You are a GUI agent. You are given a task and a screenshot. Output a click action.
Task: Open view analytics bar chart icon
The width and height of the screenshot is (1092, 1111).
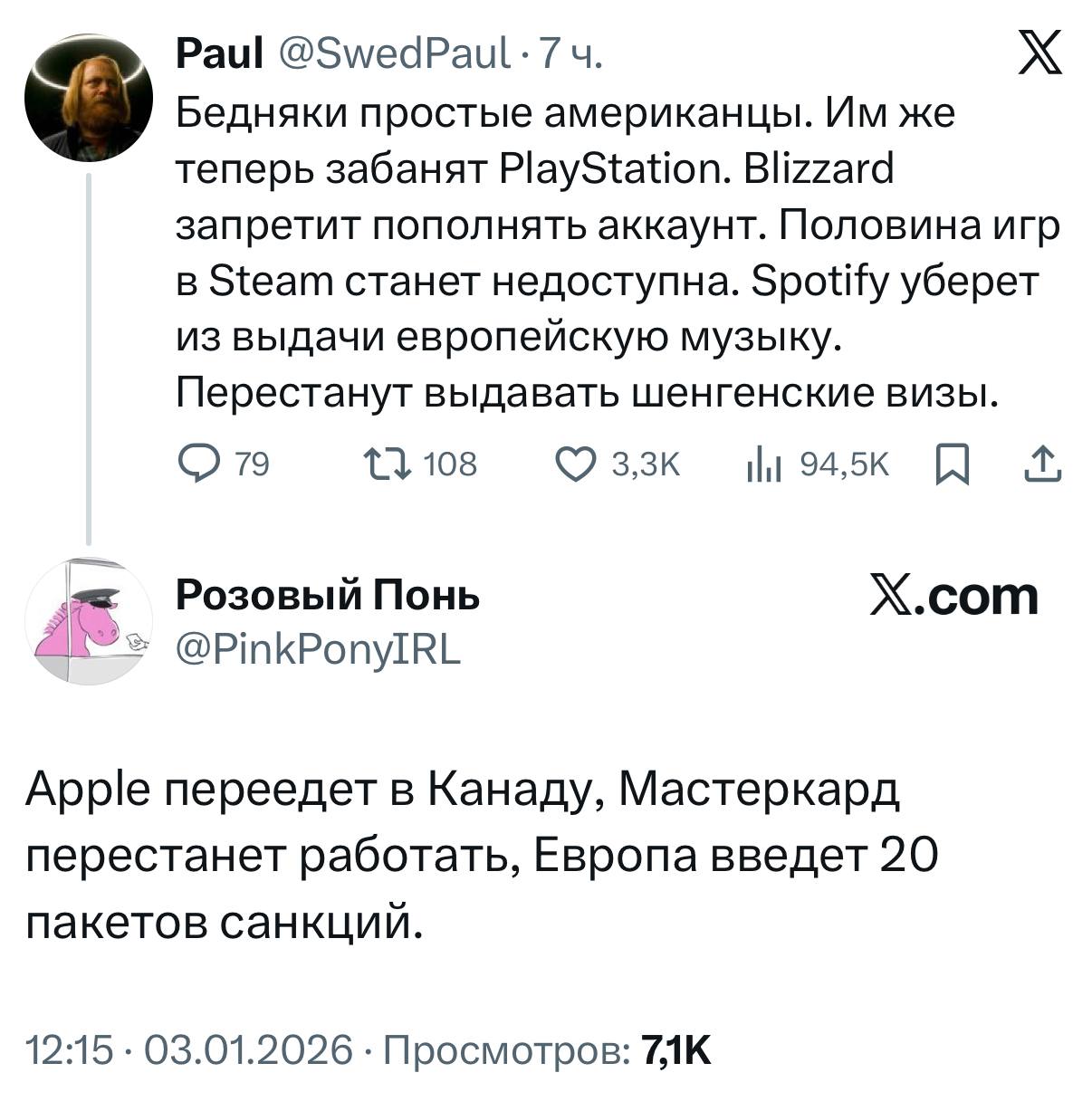point(762,465)
